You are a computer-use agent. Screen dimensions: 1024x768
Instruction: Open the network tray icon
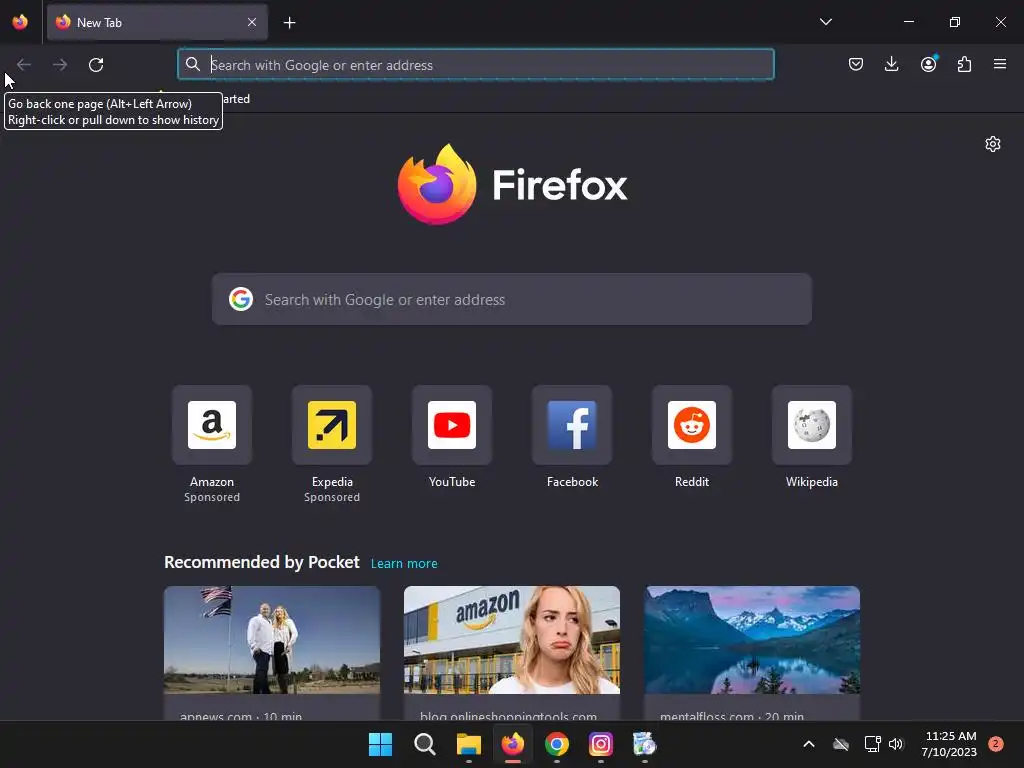tap(872, 744)
